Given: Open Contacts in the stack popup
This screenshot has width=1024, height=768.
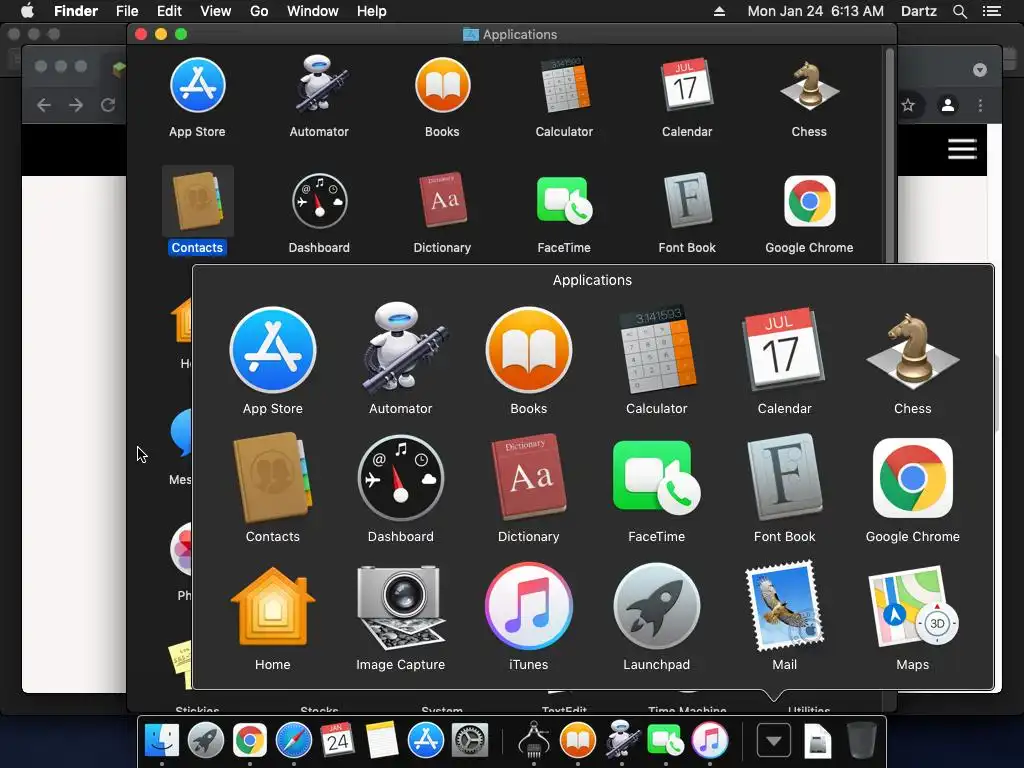Looking at the screenshot, I should click(273, 478).
